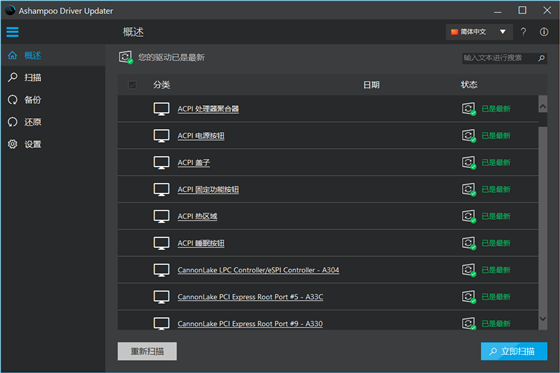This screenshot has width=560, height=373.
Task: Toggle the select-all checkbox in table header
Action: [x=132, y=85]
